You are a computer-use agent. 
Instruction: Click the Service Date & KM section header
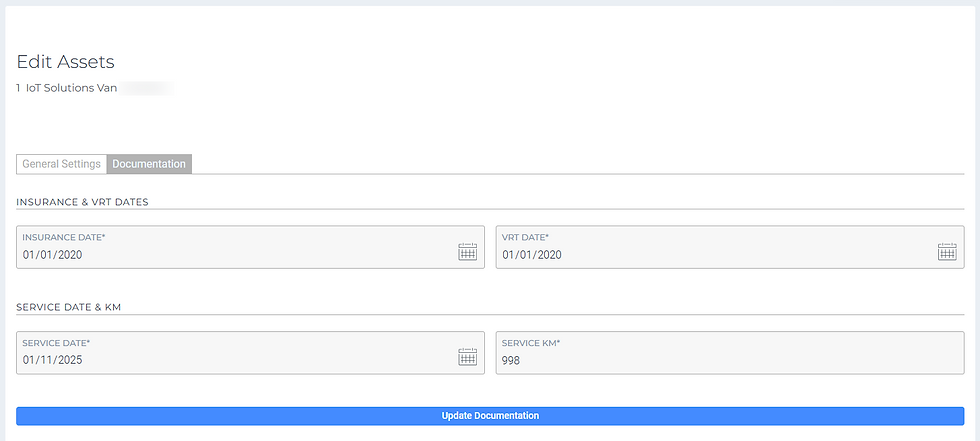(x=68, y=307)
